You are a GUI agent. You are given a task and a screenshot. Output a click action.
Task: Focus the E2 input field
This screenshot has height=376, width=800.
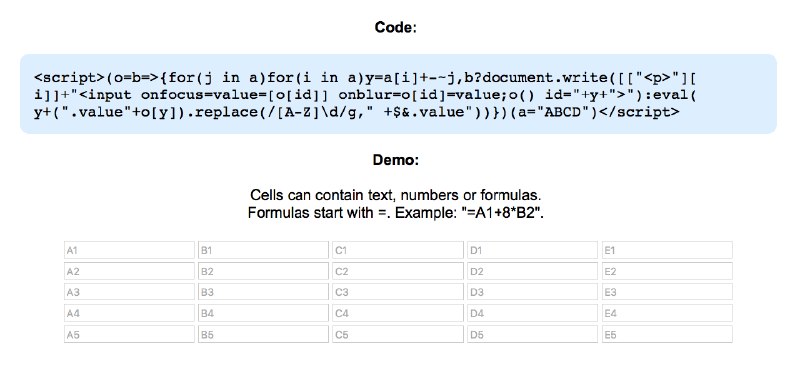667,271
